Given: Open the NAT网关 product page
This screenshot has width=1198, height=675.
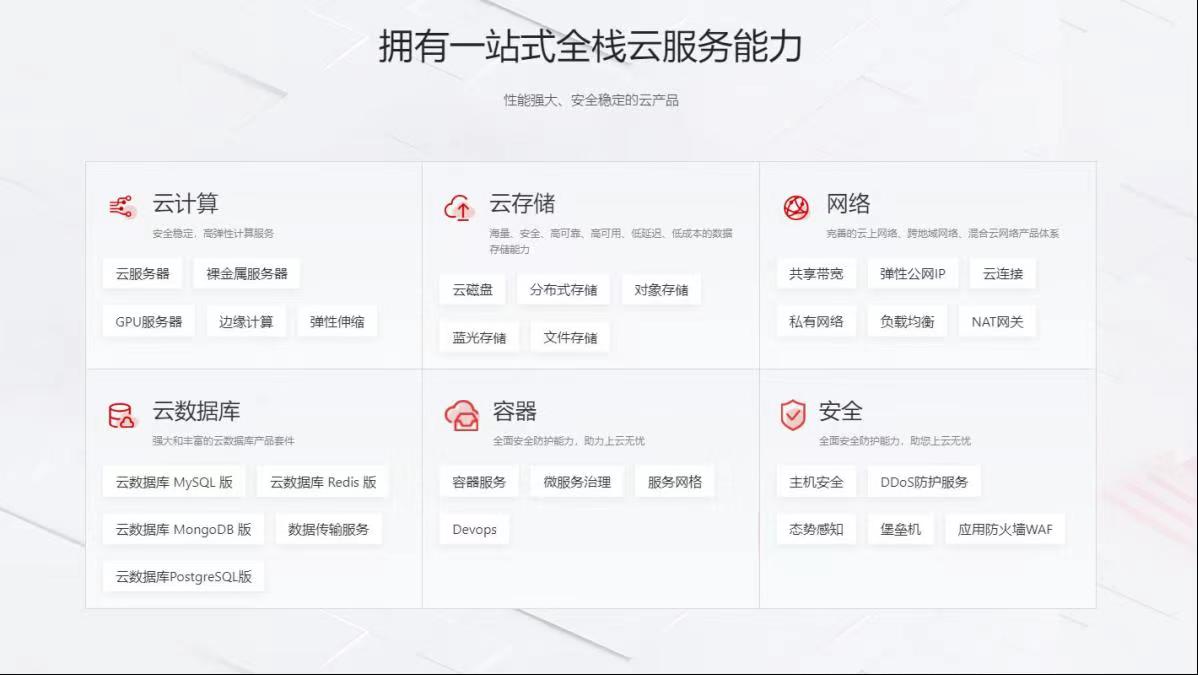Looking at the screenshot, I should coord(997,322).
